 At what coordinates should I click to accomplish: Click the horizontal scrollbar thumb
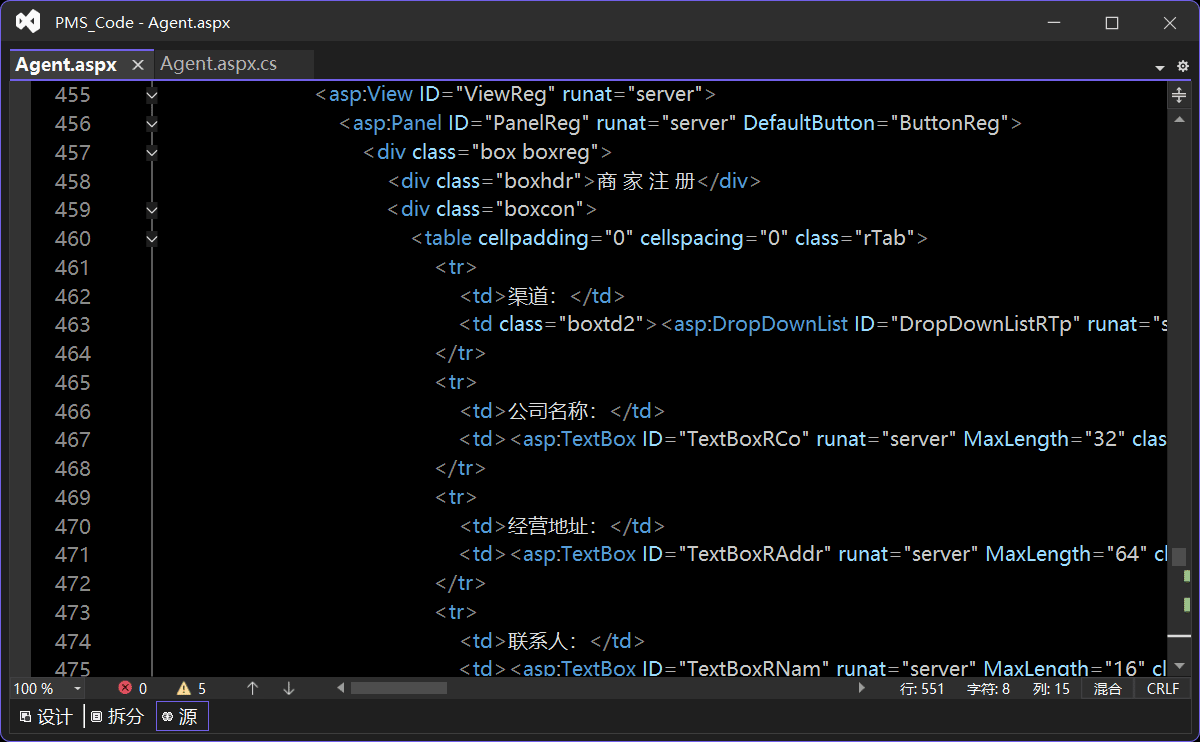click(398, 688)
